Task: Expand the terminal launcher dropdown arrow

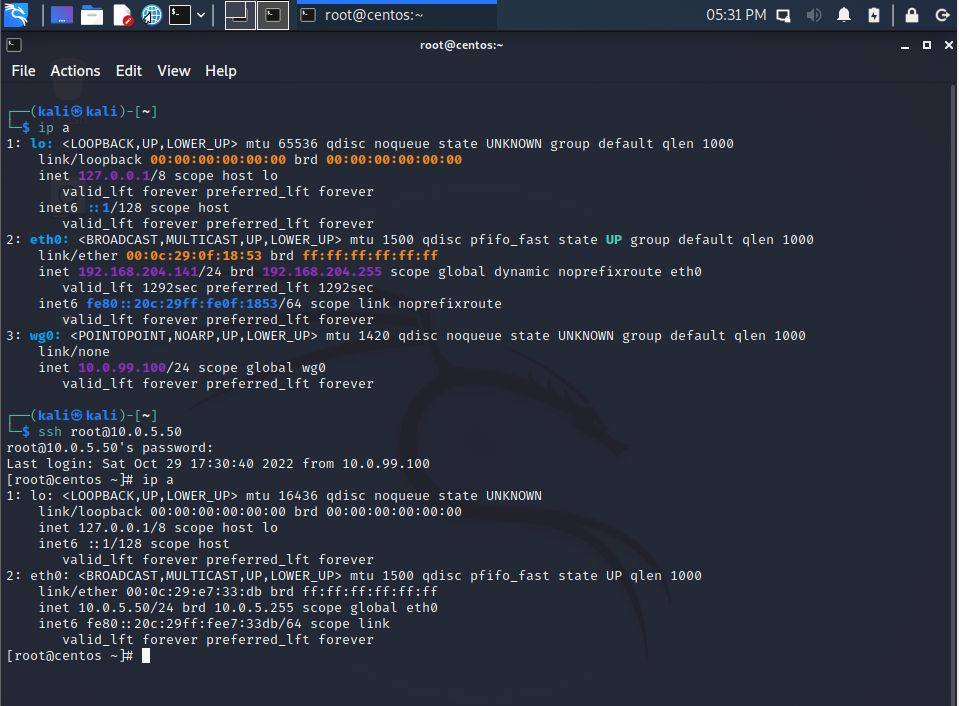Action: pyautogui.click(x=201, y=15)
